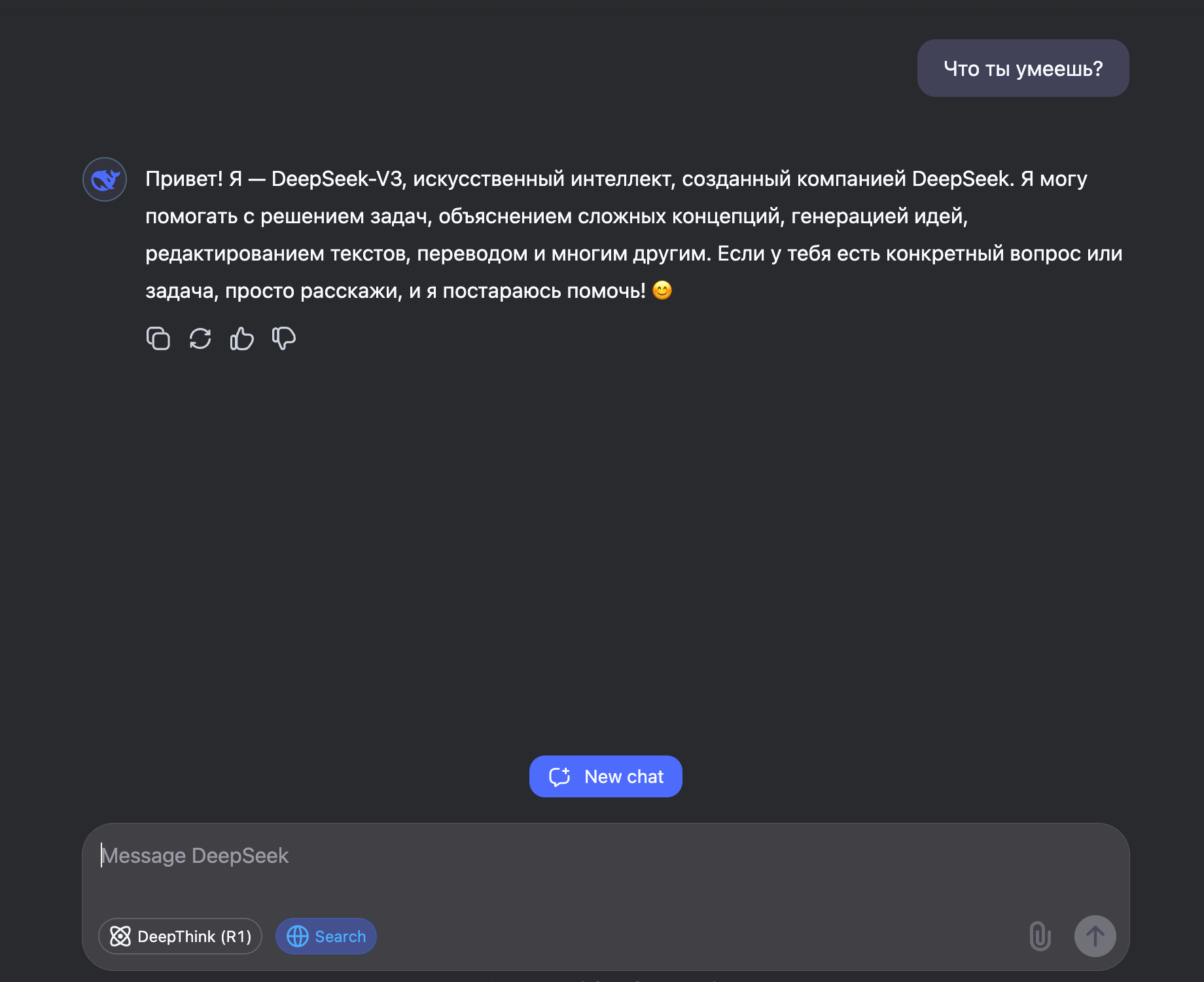1204x982 pixels.
Task: Click the send arrow button
Action: click(1095, 936)
